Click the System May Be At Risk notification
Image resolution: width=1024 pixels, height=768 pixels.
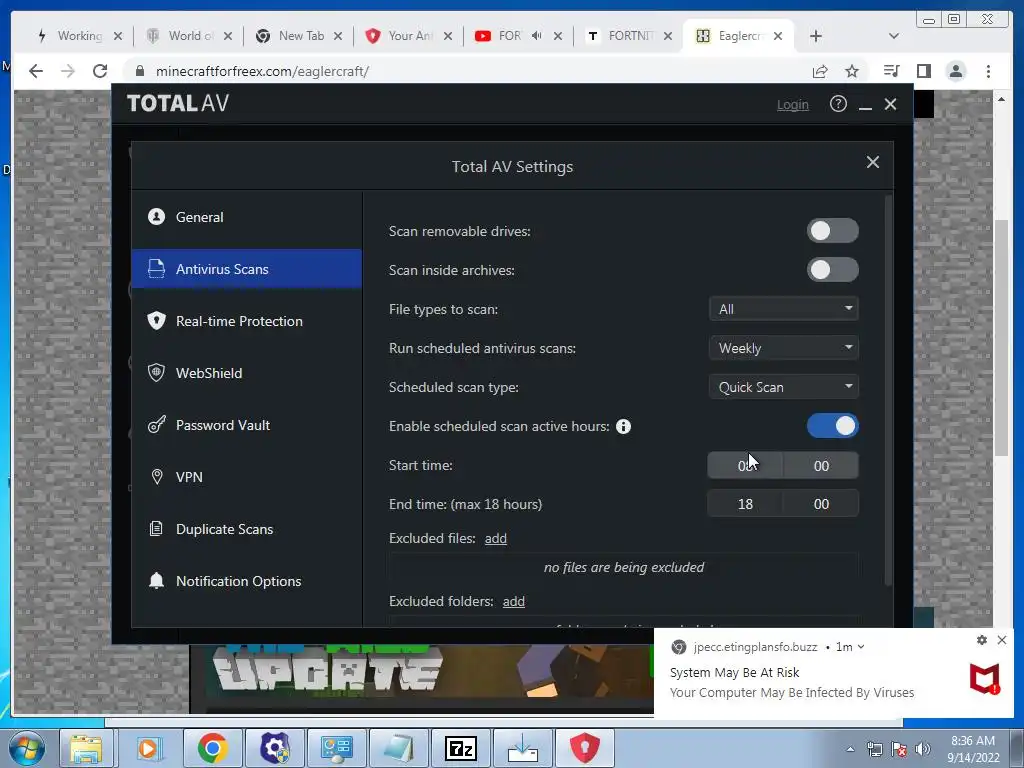[x=834, y=674]
